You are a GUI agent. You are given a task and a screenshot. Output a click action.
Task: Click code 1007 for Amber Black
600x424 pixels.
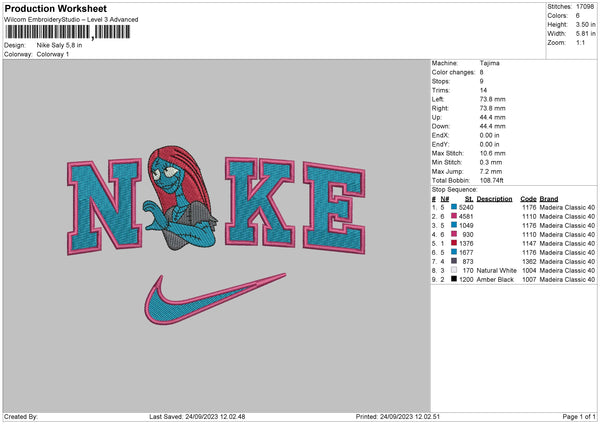(529, 280)
